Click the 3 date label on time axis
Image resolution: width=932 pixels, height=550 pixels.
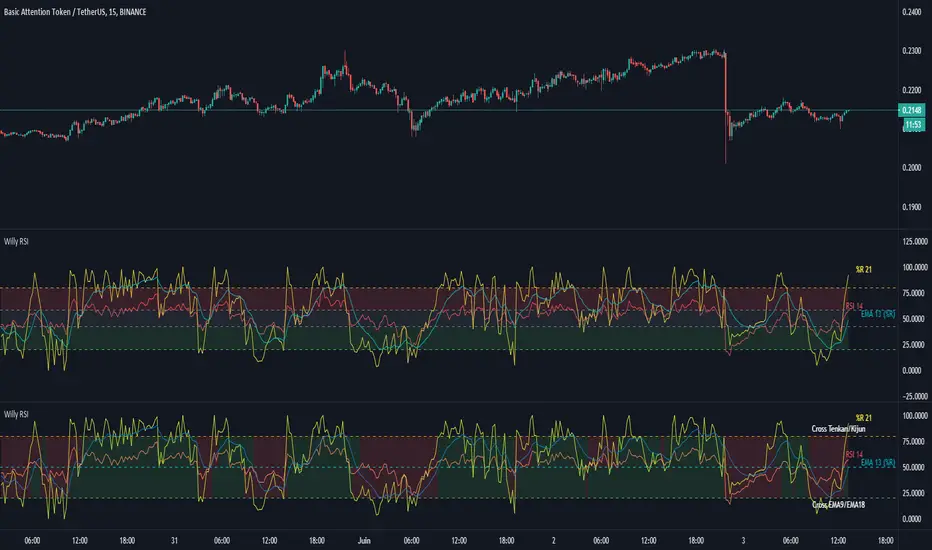743,540
